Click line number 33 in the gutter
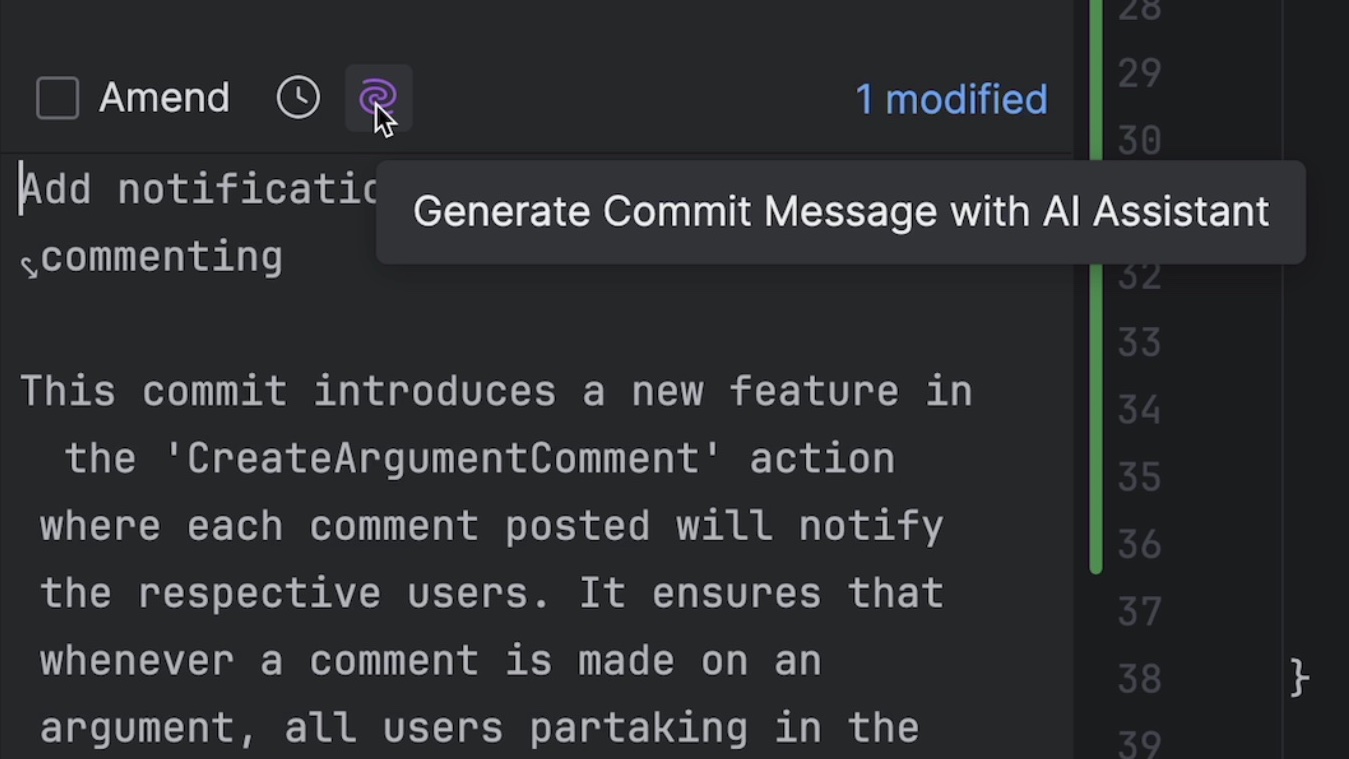 pos(1139,343)
